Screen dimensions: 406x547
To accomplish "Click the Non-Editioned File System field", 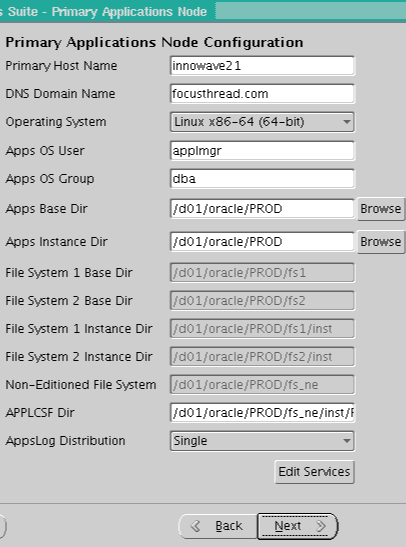I will tap(262, 384).
